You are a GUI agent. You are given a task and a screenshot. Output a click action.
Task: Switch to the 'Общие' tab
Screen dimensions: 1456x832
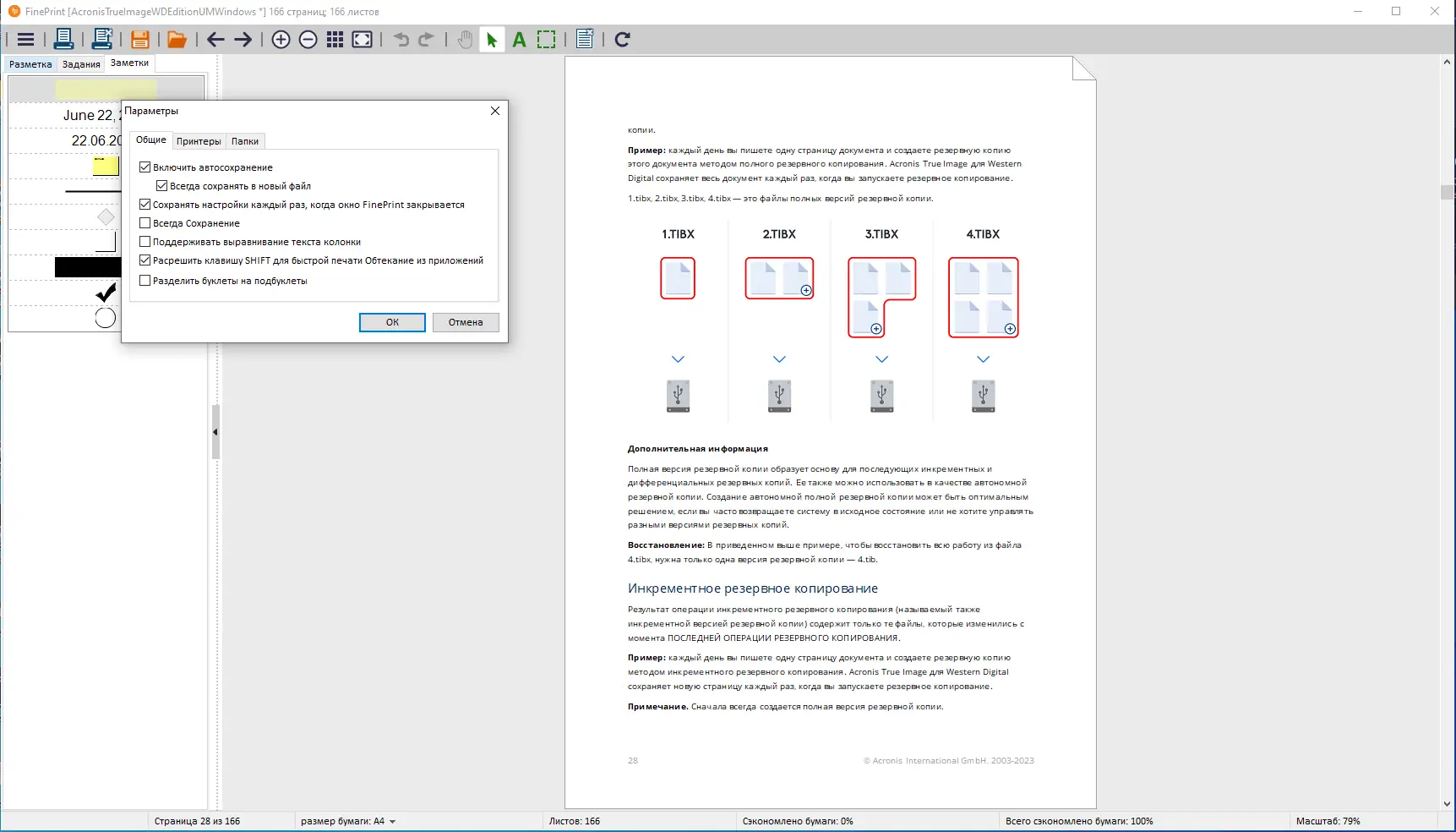(x=151, y=140)
